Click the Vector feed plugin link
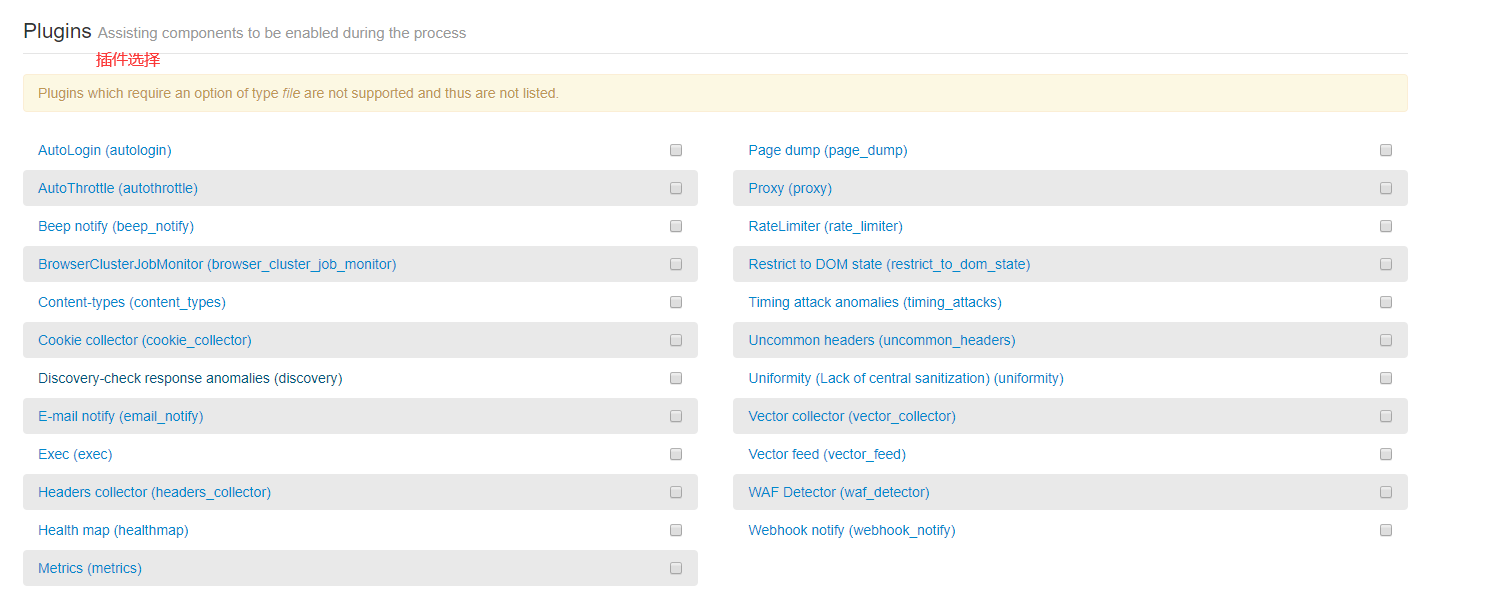Image resolution: width=1505 pixels, height=601 pixels. [826, 454]
